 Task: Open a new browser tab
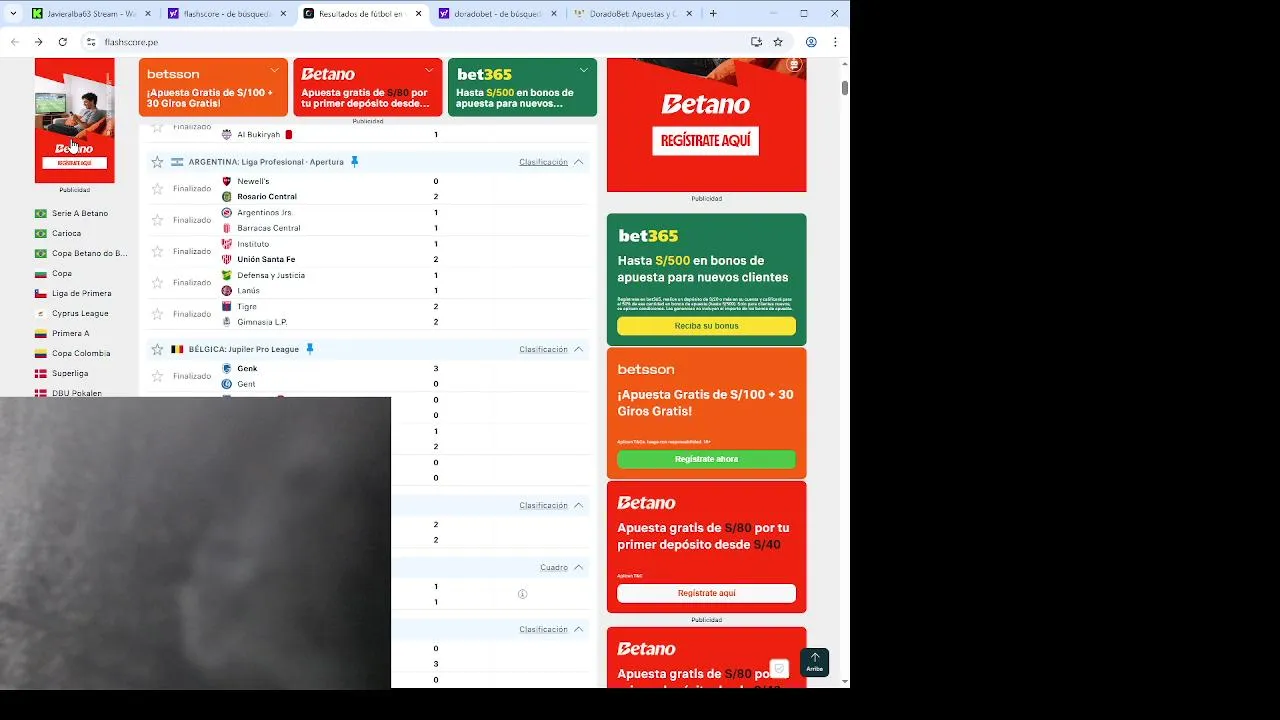click(713, 14)
